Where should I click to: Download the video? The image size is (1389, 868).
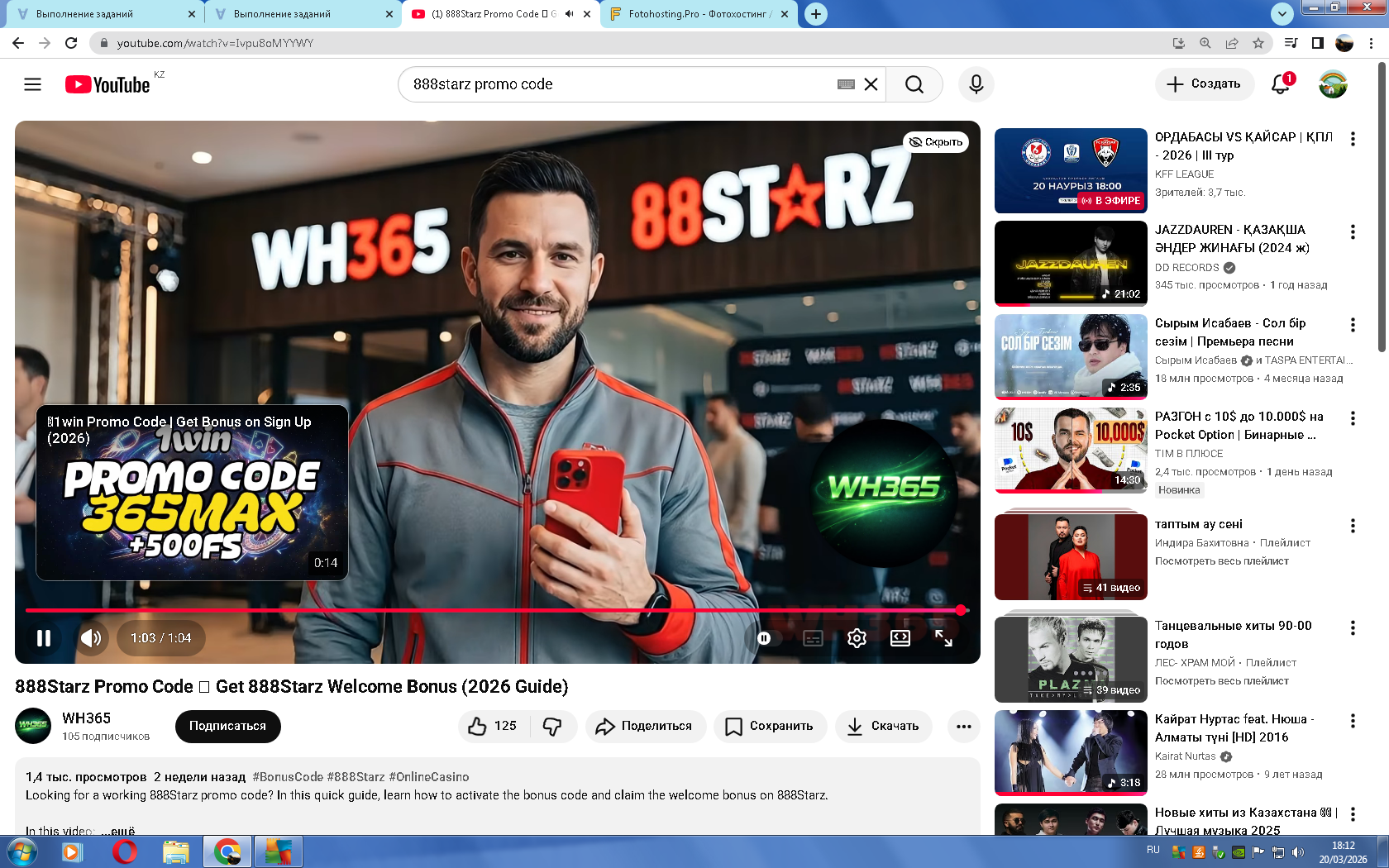884,726
